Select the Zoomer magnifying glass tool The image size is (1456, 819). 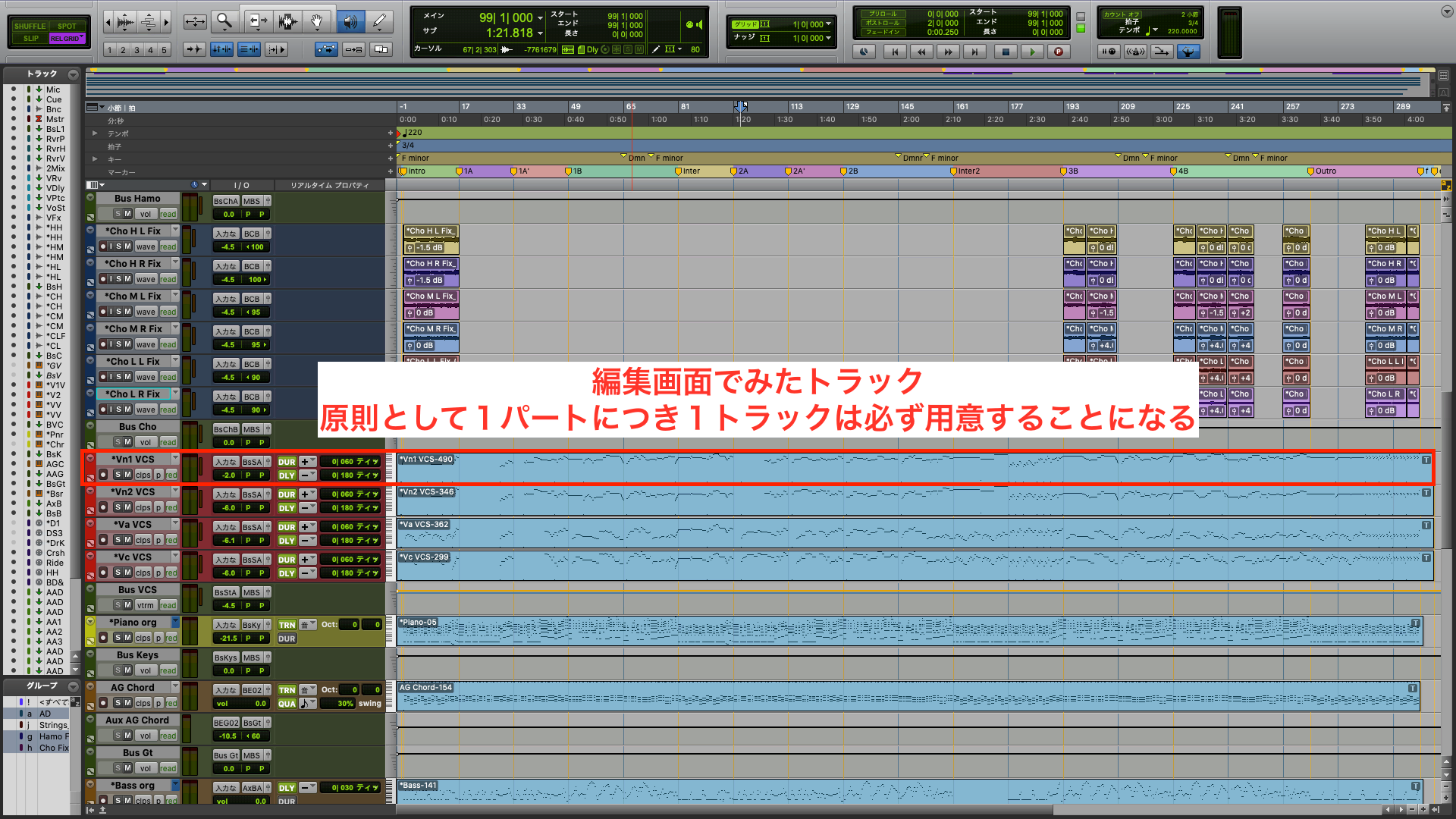pos(224,21)
